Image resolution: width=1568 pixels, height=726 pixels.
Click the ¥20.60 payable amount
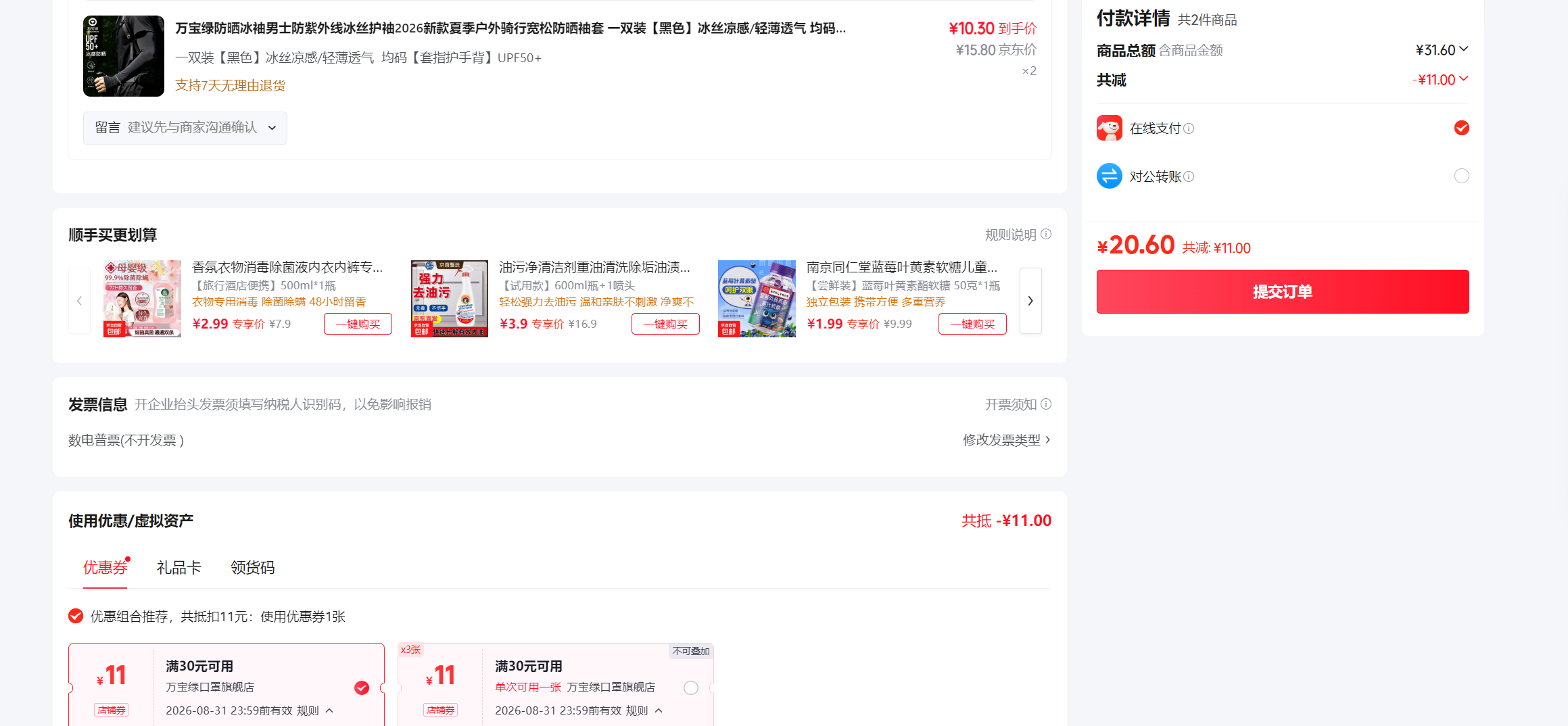1136,245
